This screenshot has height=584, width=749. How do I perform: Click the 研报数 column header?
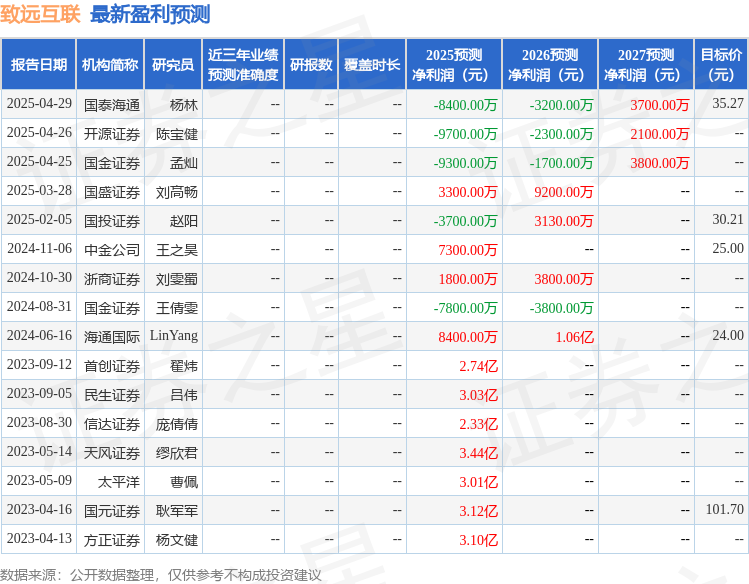[311, 64]
